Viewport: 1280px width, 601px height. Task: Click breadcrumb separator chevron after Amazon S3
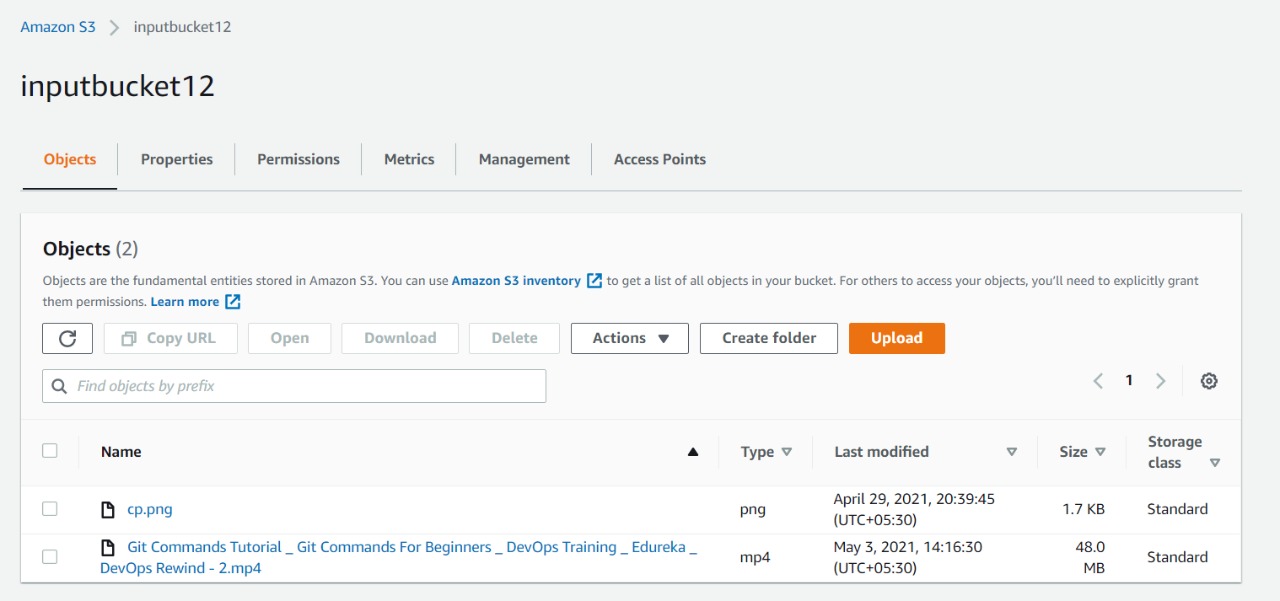115,27
